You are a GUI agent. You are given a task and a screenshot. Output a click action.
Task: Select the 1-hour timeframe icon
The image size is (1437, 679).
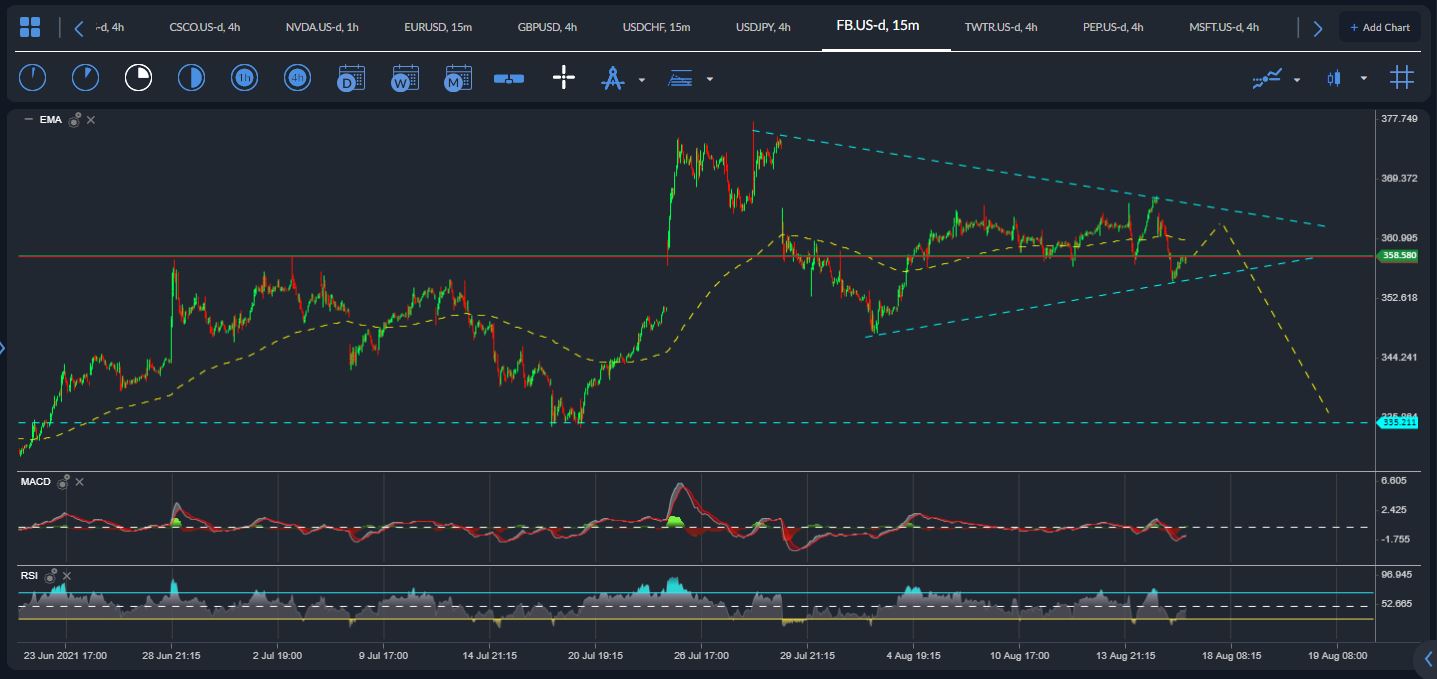pos(244,77)
